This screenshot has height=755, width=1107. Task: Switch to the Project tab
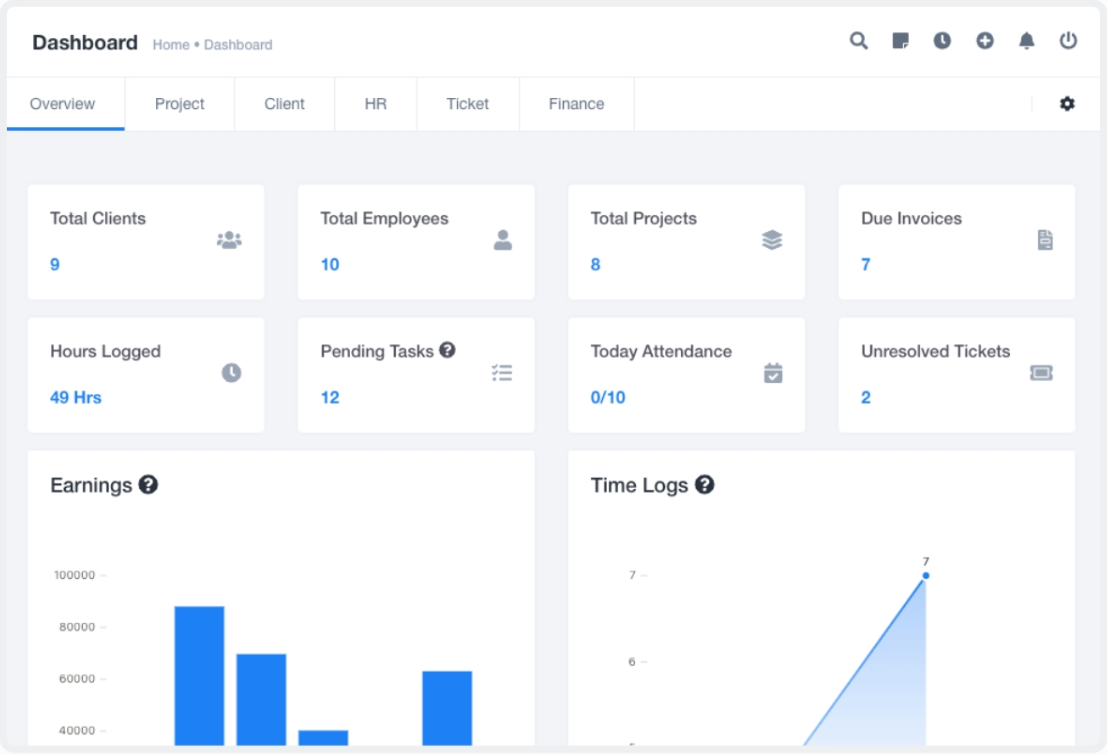point(179,104)
